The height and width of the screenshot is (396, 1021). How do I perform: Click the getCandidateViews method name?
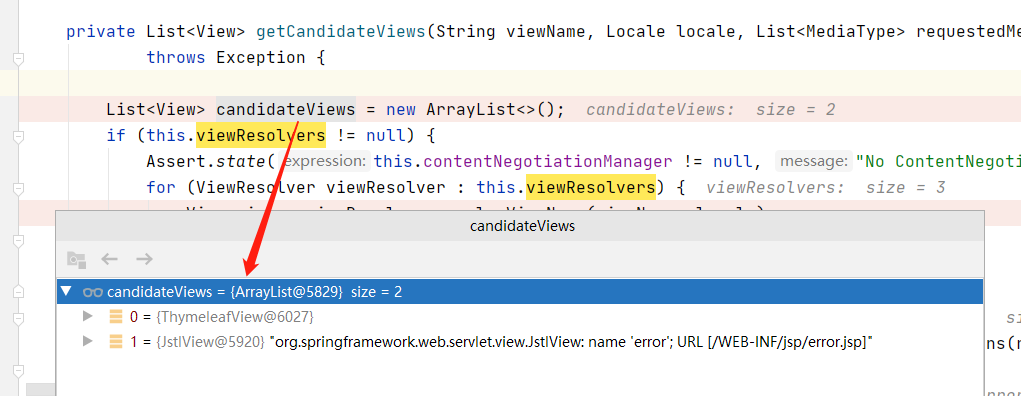click(x=341, y=31)
